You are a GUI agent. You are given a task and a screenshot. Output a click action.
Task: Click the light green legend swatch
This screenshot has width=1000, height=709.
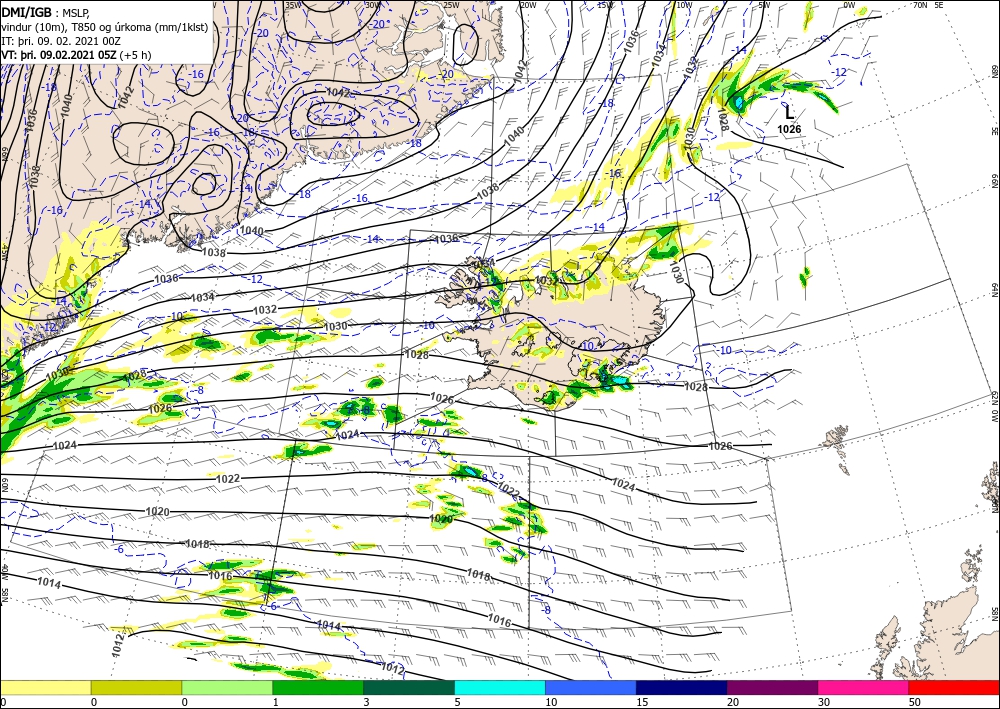pos(227,687)
